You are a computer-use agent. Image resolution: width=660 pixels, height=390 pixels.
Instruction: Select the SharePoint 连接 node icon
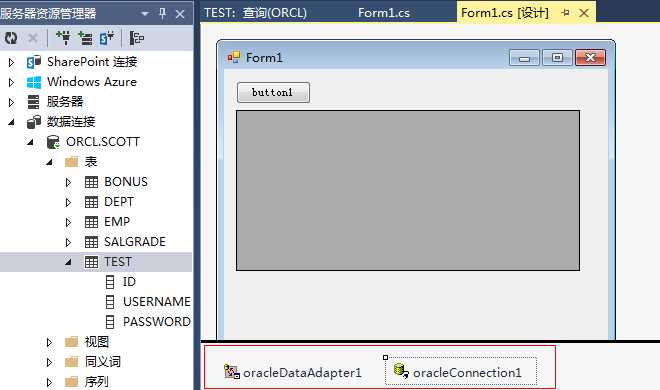[x=34, y=62]
